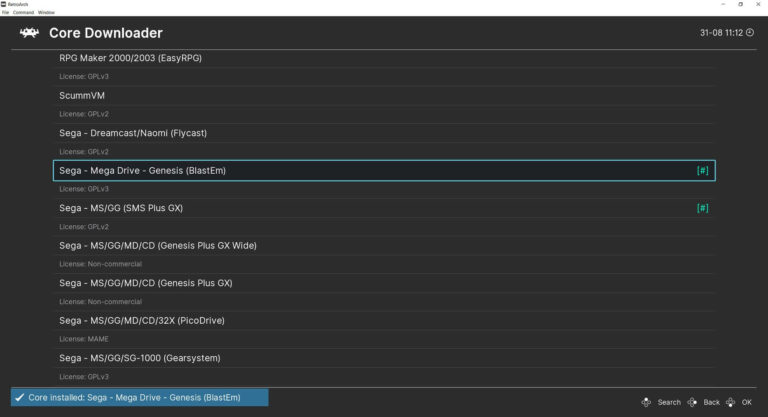
Task: Click the Search control icon
Action: point(646,402)
